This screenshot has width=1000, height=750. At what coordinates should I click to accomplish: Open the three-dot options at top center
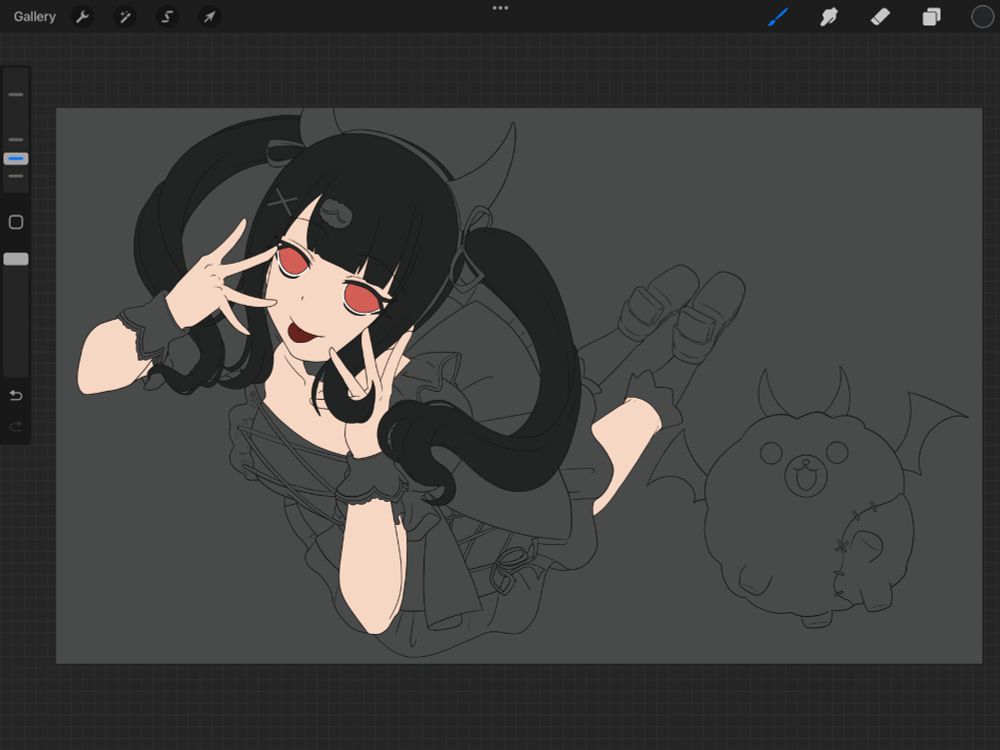pos(500,8)
